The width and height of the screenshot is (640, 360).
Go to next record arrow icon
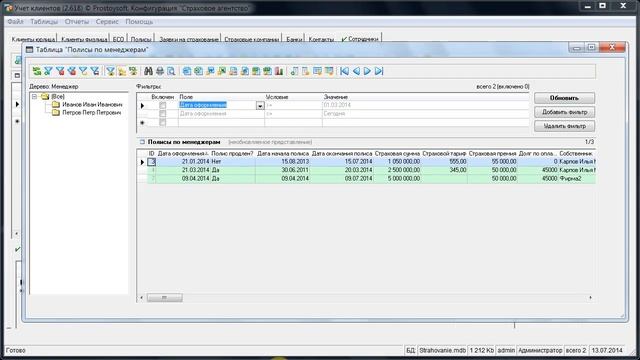[x=367, y=71]
